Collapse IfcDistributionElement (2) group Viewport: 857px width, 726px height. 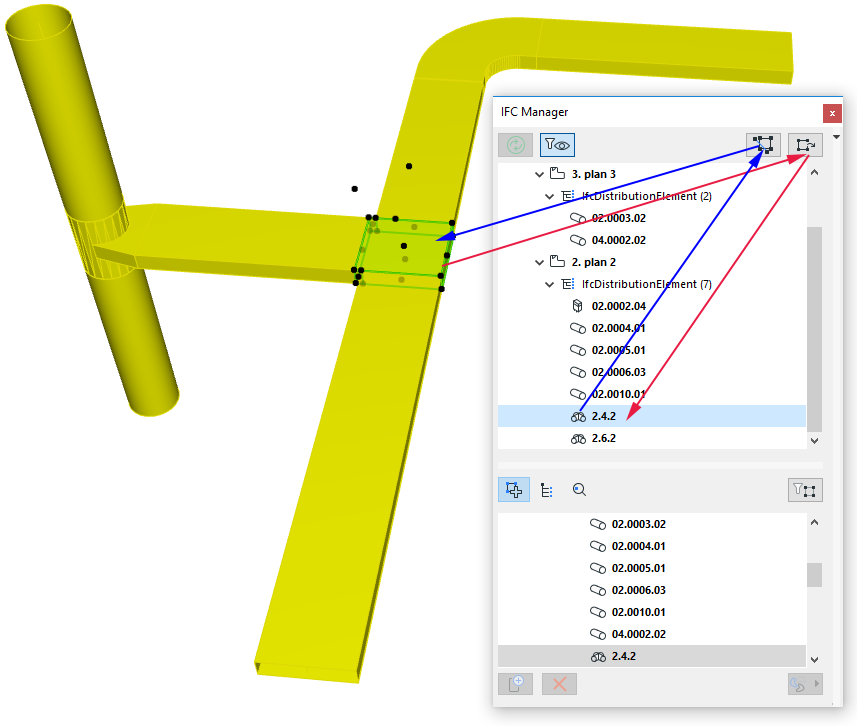(549, 196)
